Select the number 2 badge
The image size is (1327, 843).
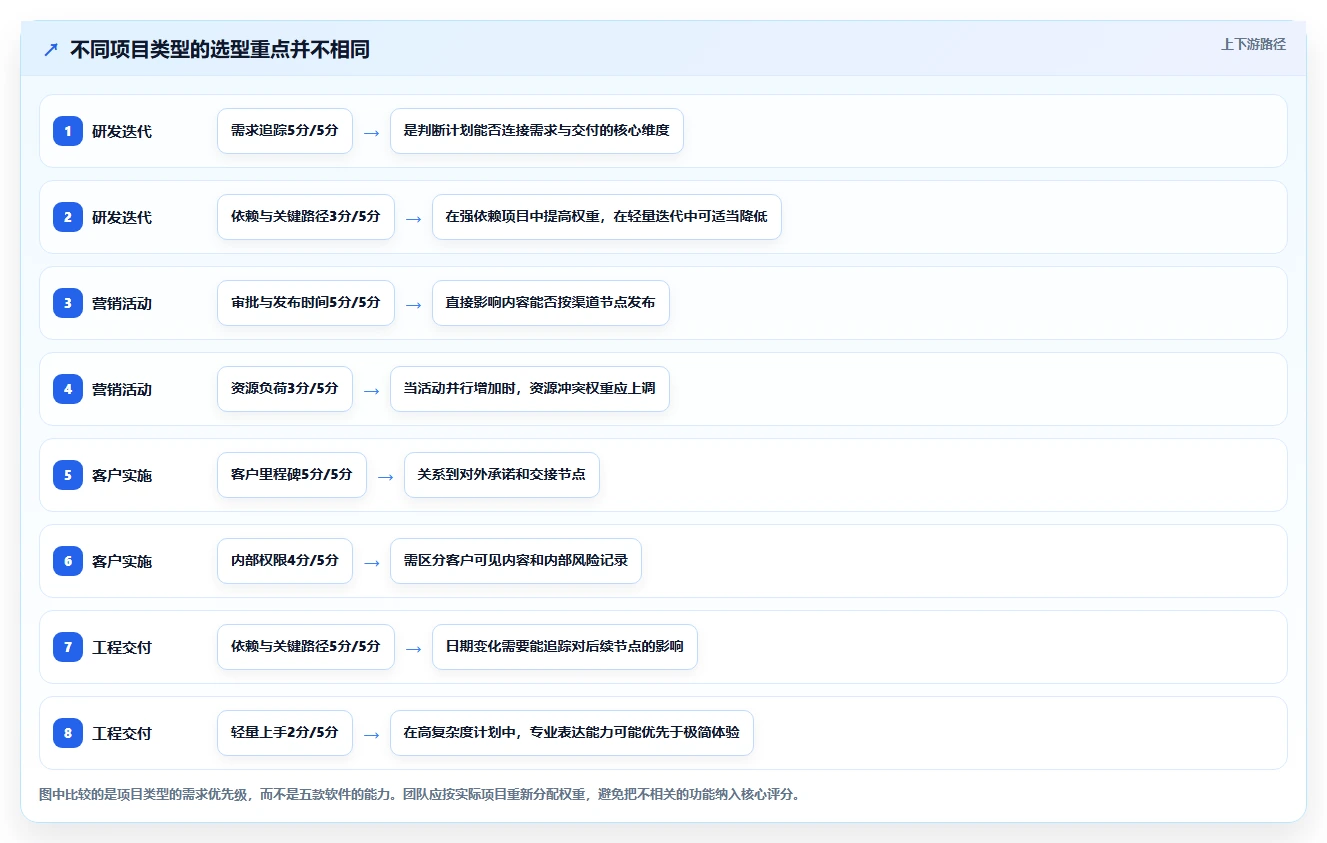(x=68, y=217)
